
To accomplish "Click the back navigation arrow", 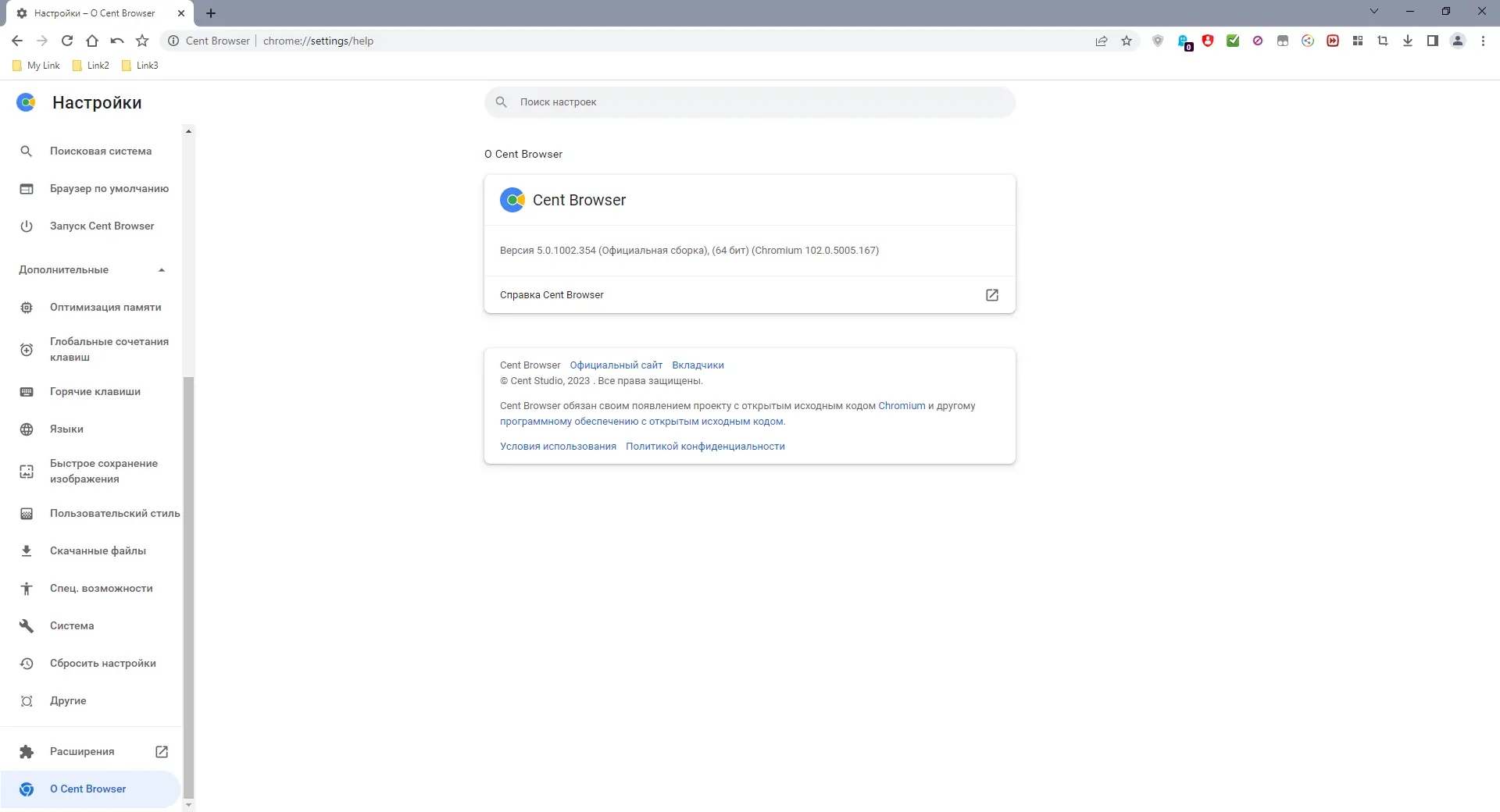I will pos(17,41).
